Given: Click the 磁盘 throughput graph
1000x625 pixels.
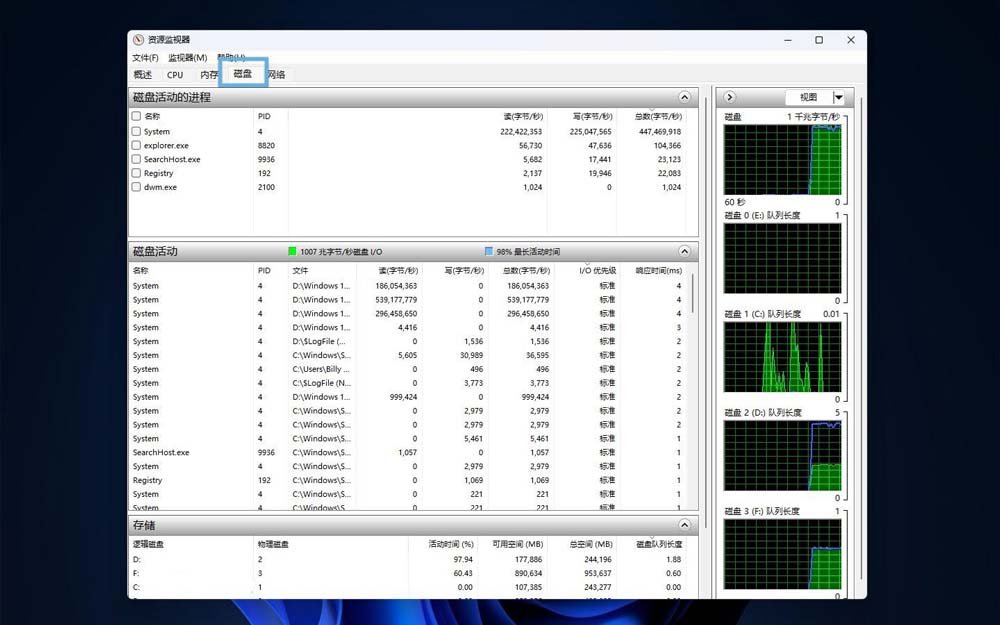Looking at the screenshot, I should click(x=783, y=159).
